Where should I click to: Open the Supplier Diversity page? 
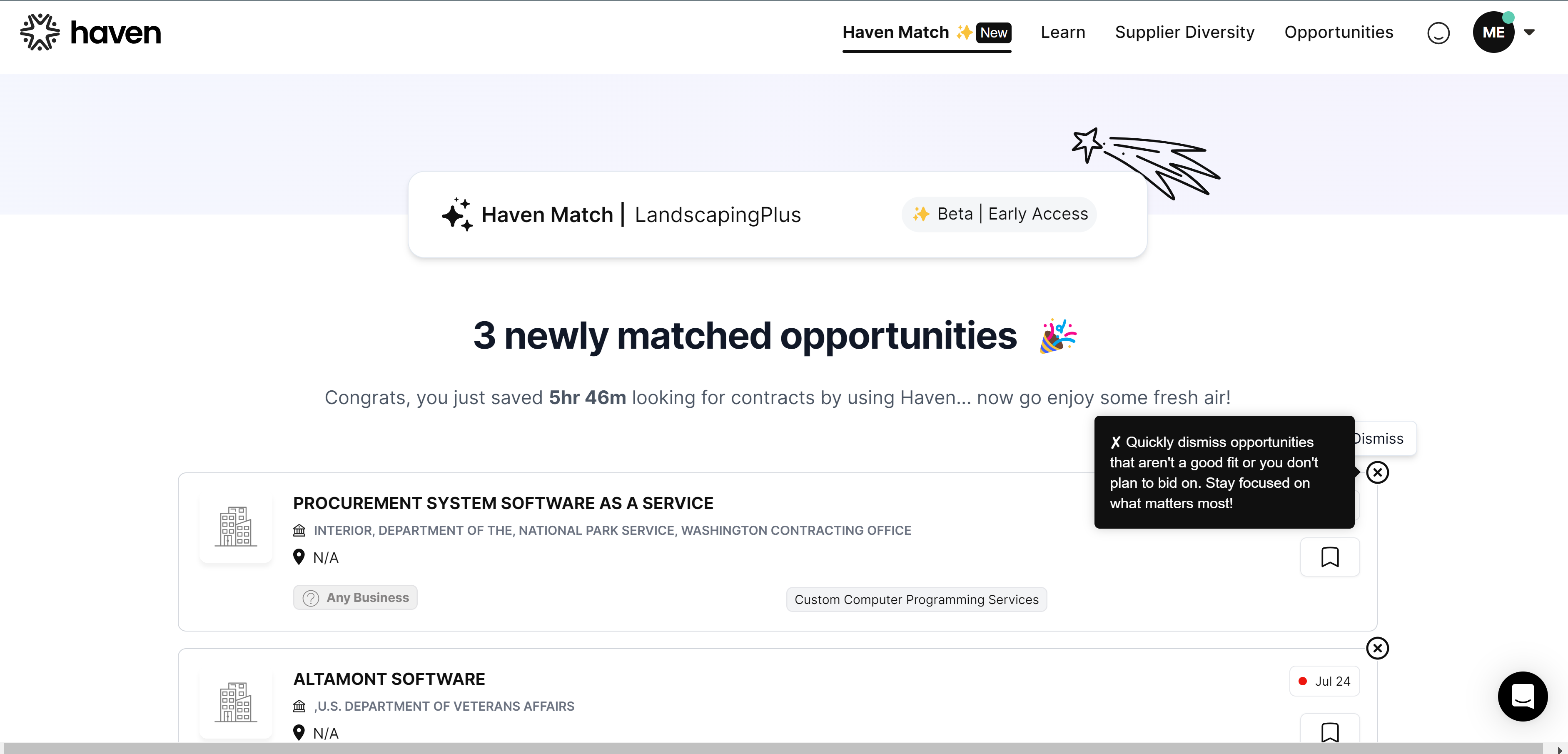click(1184, 32)
